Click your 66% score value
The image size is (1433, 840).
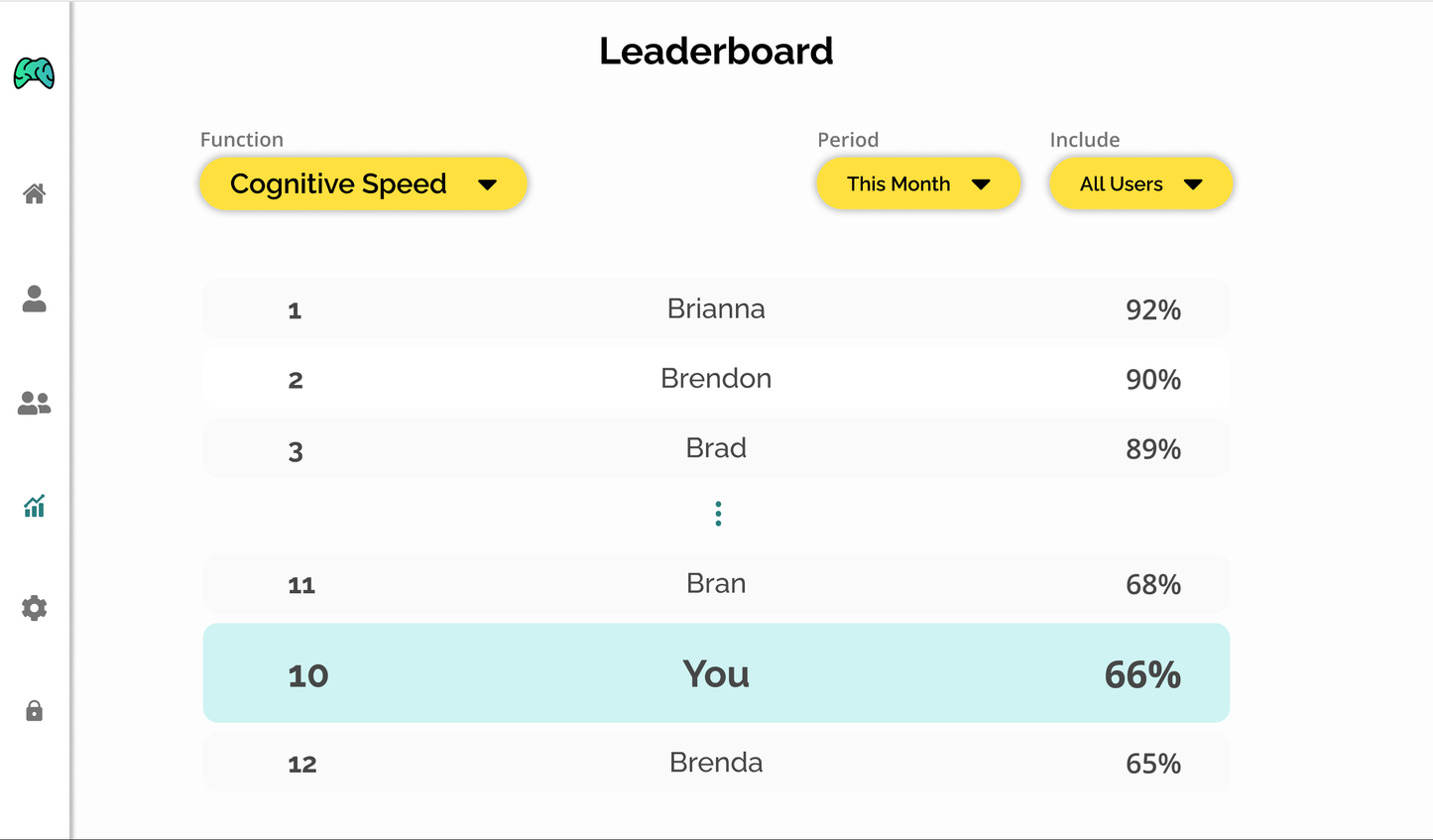click(1142, 675)
